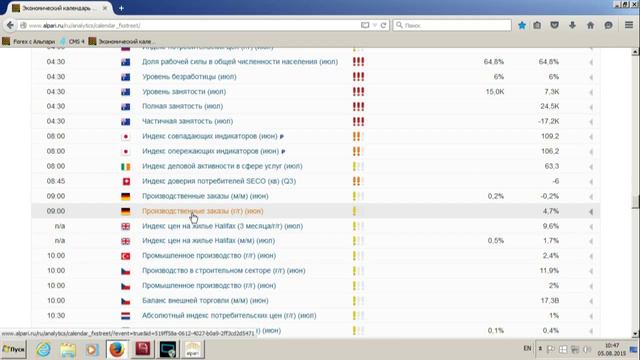Click the browser back arrow button
Viewport: 640px width, 360px height.
10,25
